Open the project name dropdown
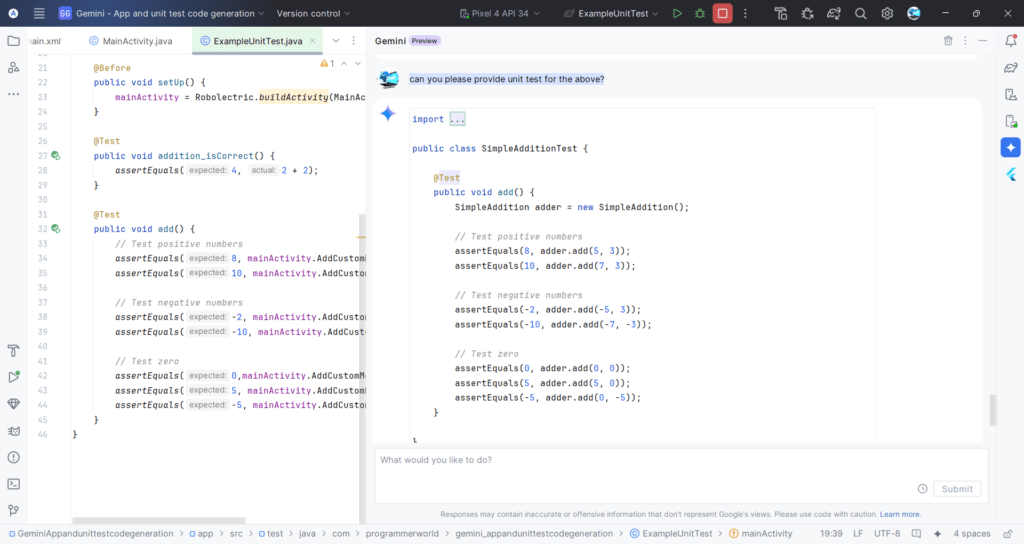1024x544 pixels. (x=161, y=13)
